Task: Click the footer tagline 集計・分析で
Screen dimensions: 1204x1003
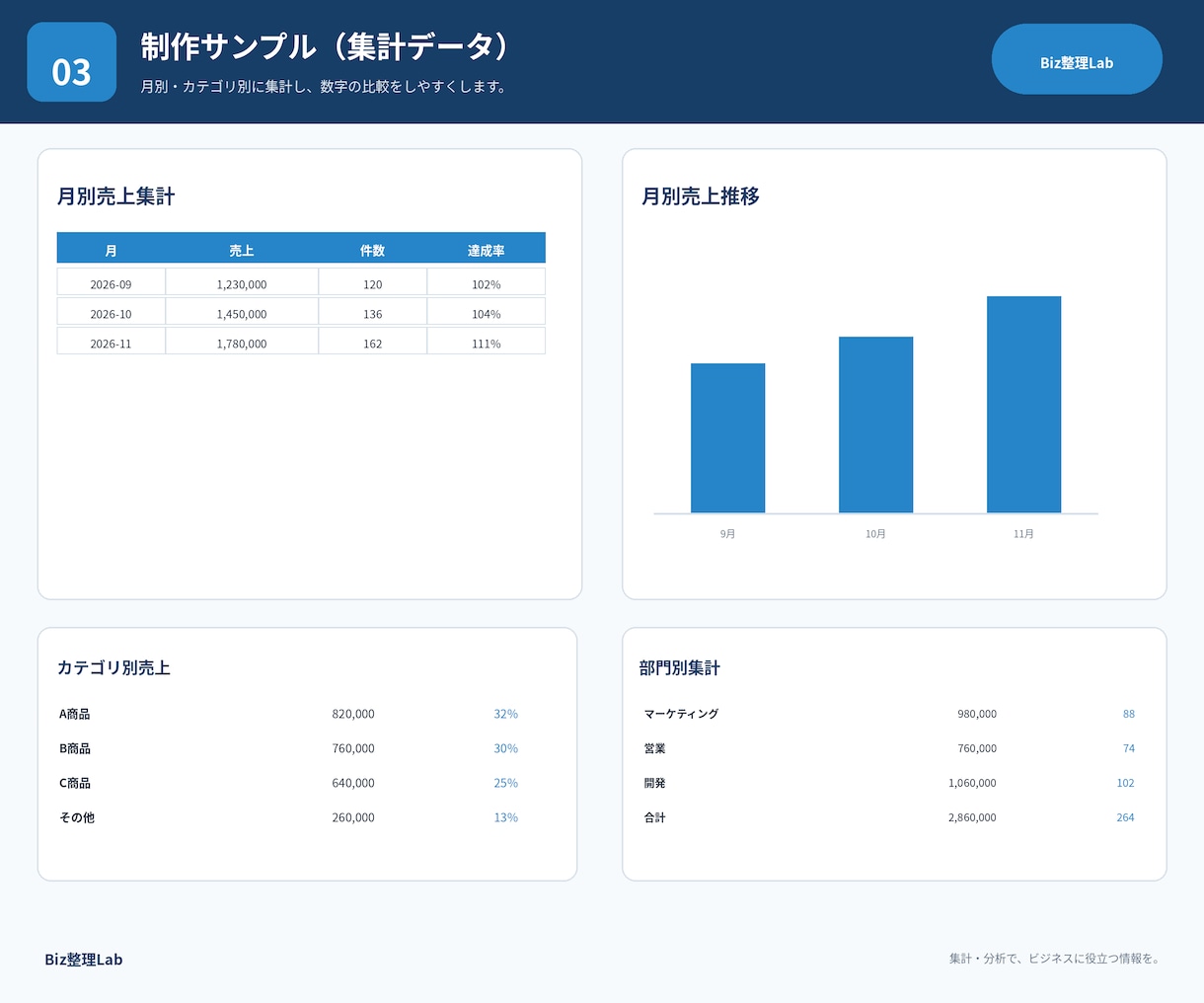Action: [x=1054, y=959]
